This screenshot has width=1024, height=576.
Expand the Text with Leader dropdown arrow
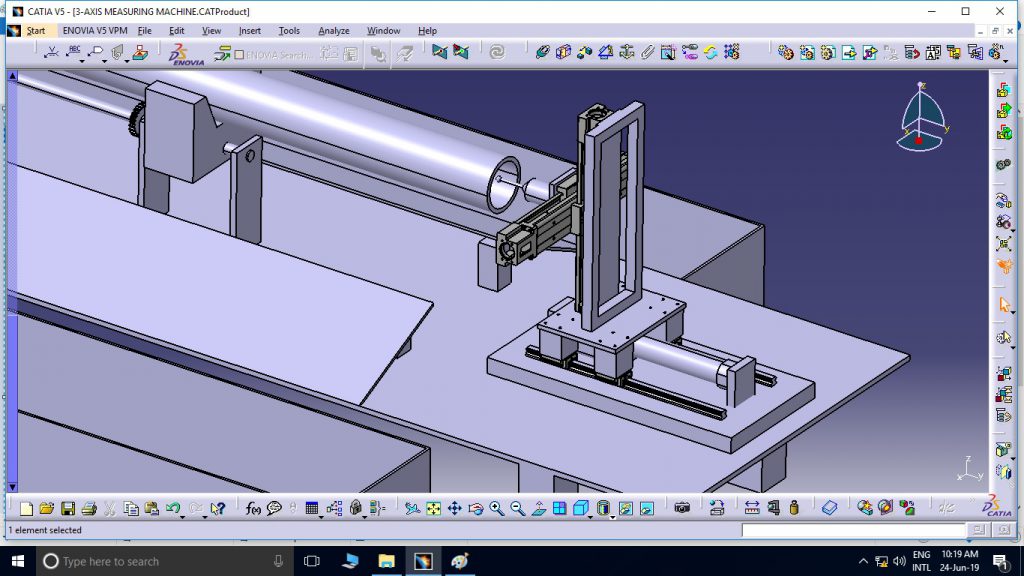82,61
